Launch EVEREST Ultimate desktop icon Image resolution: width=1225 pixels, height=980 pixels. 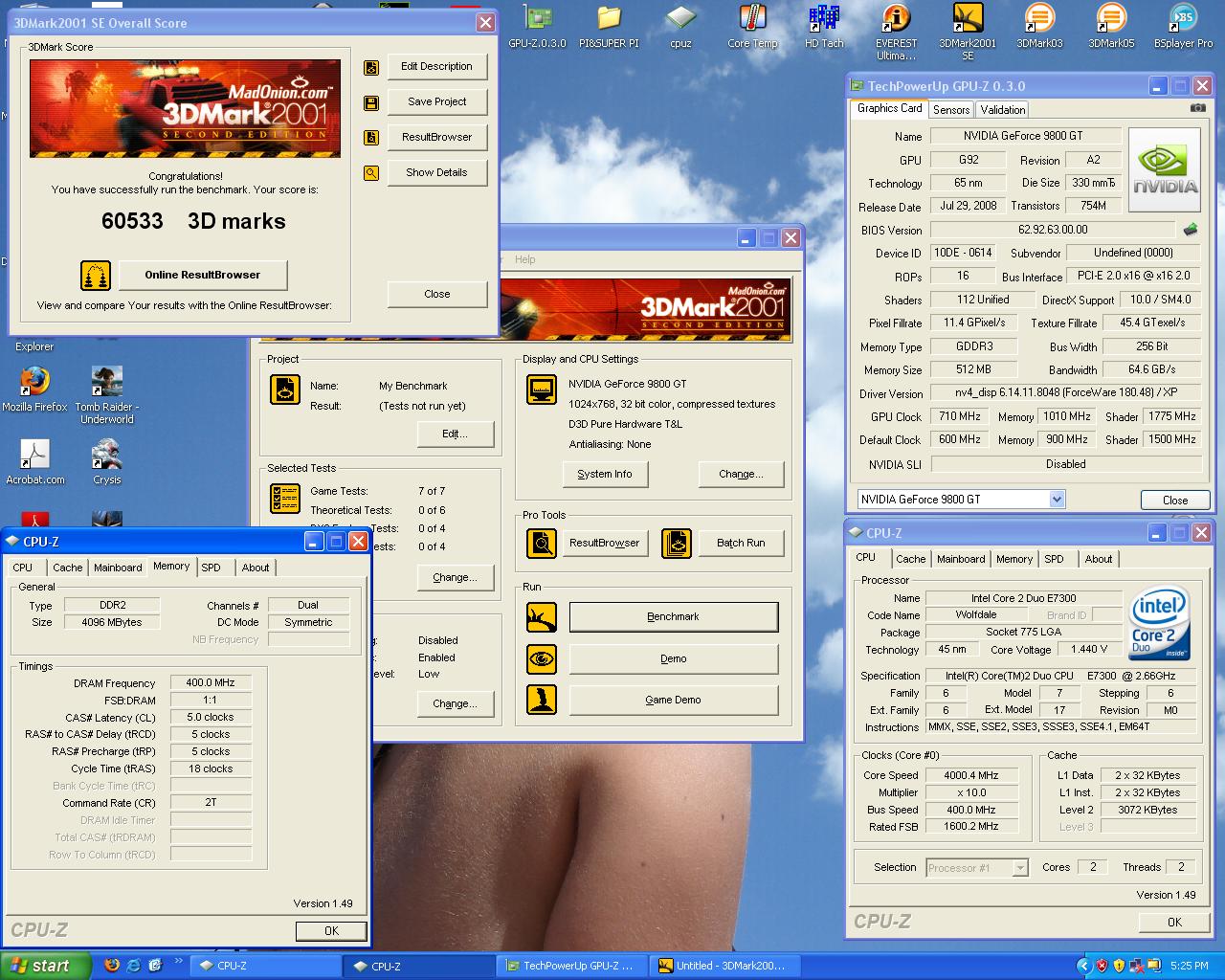pos(896,32)
